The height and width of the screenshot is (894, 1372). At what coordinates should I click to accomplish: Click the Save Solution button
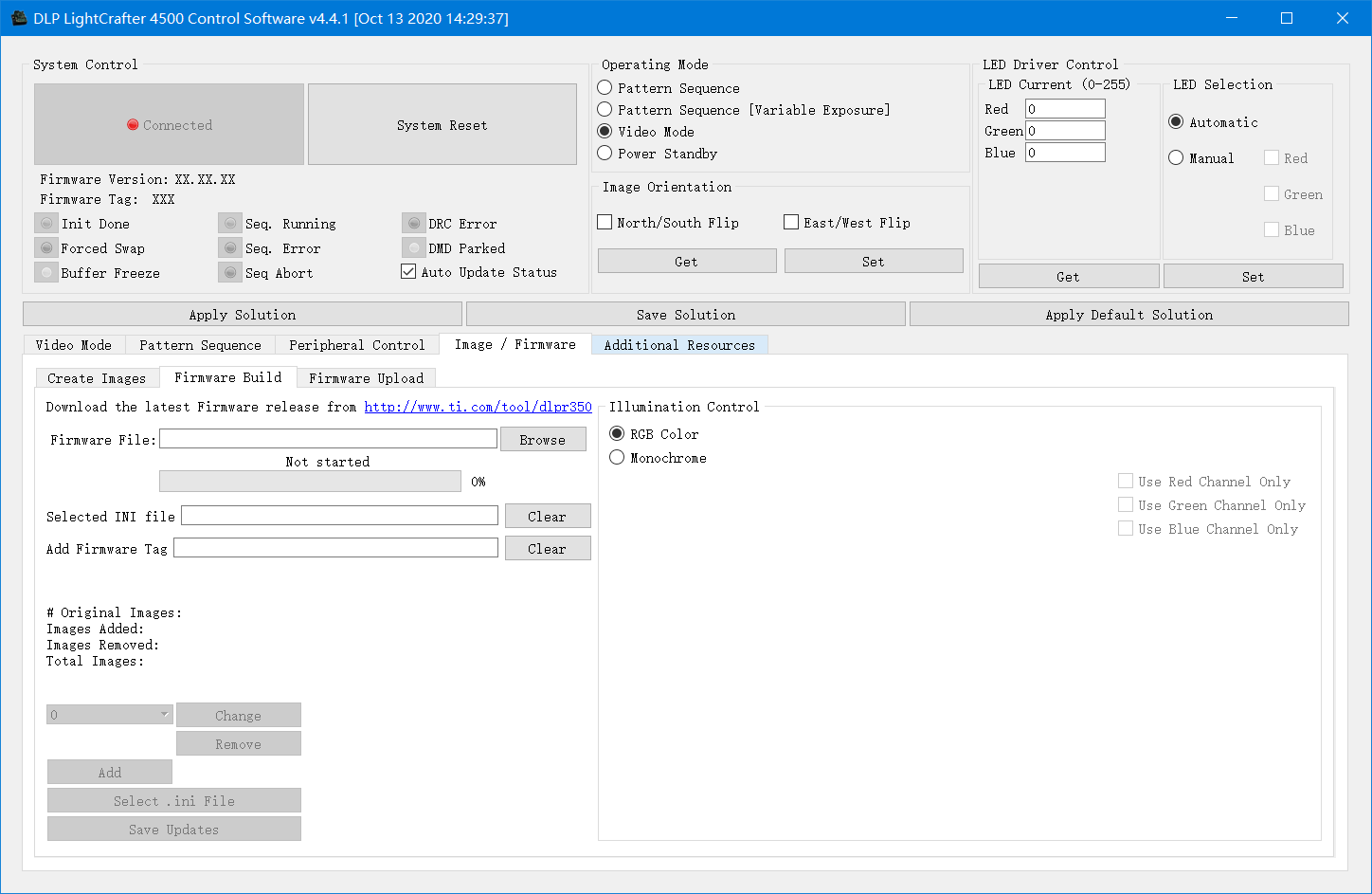pos(686,314)
